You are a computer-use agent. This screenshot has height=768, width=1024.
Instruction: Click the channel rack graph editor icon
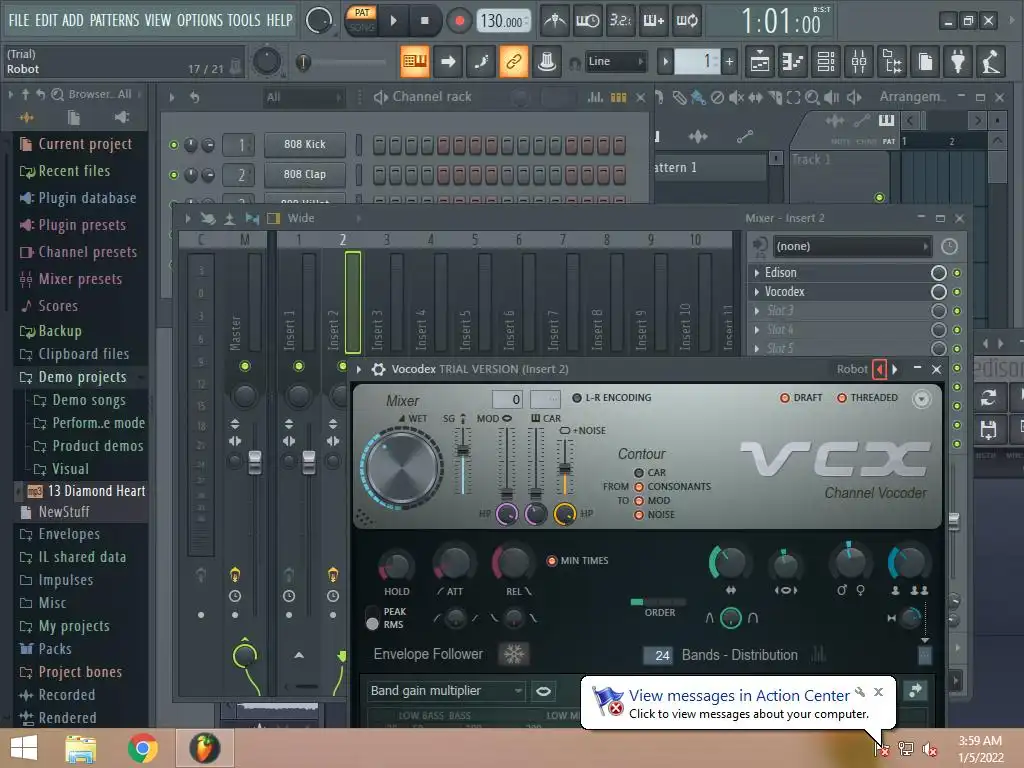click(595, 97)
